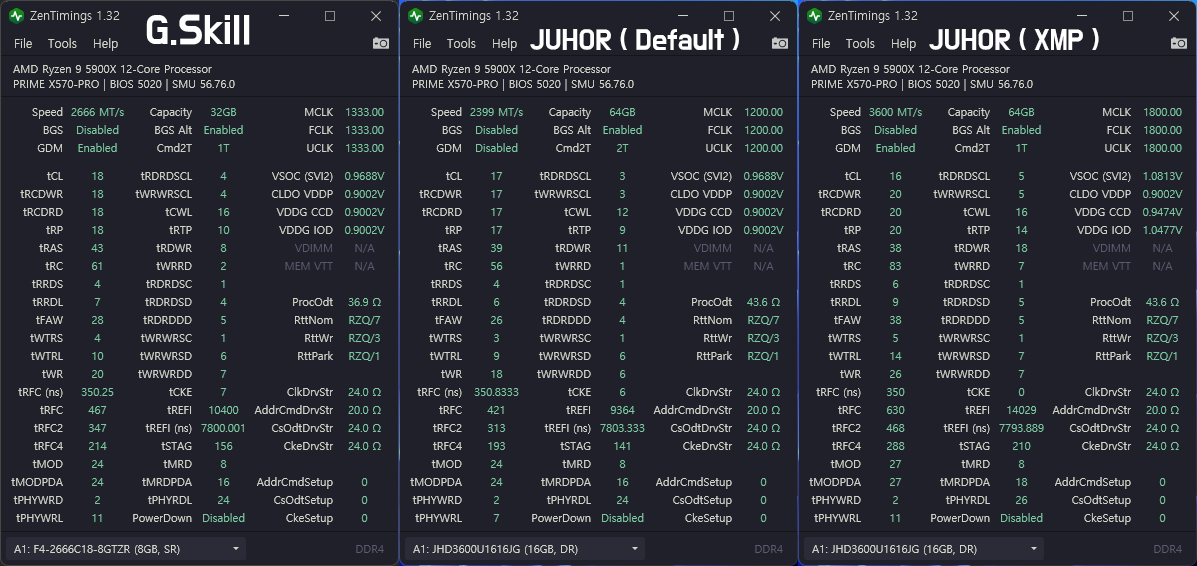Click AMD Ryzen 9 5900X text in XMP window
The image size is (1197, 566).
[x=910, y=70]
